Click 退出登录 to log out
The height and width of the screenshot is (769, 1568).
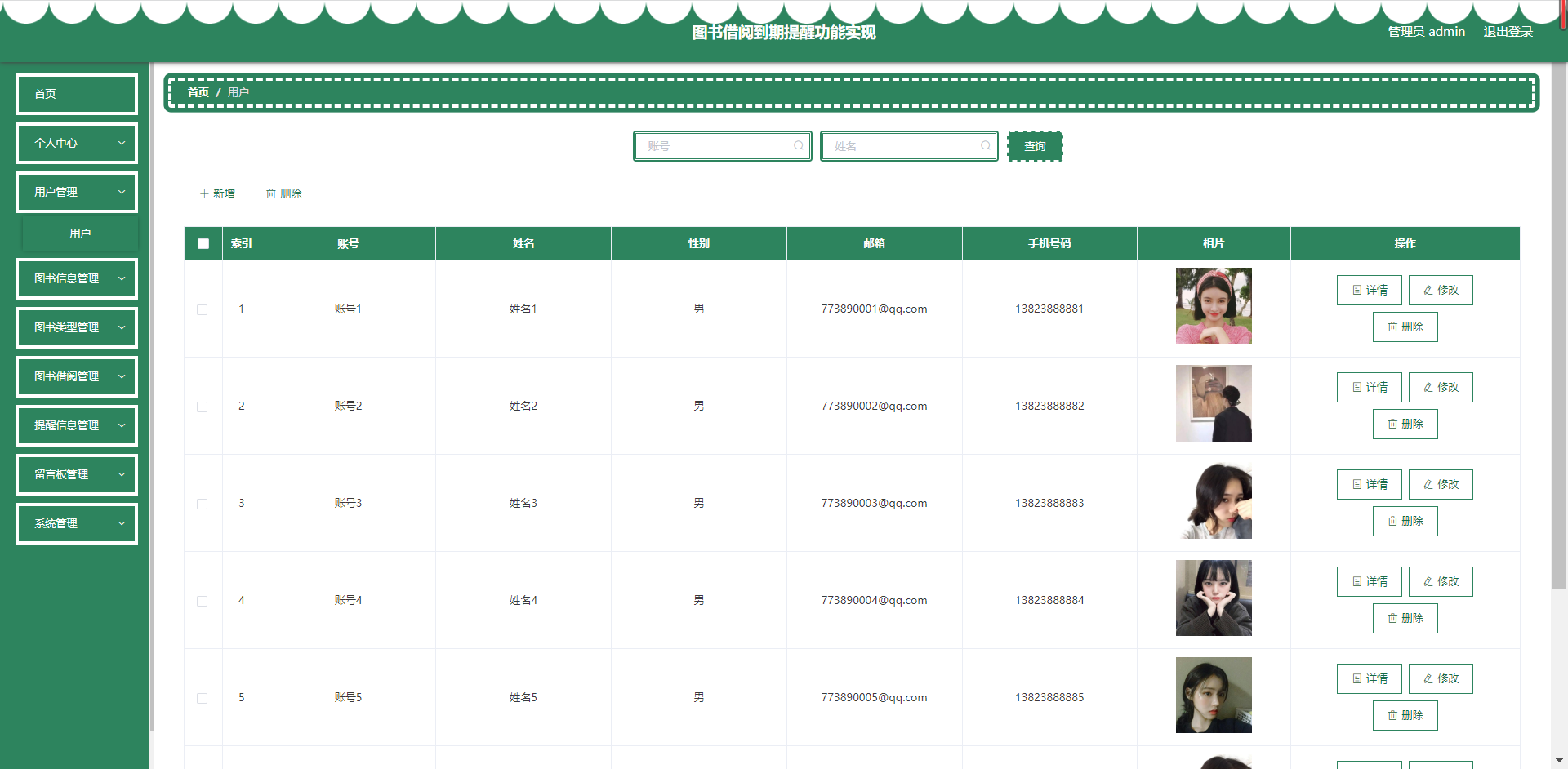[x=1508, y=32]
